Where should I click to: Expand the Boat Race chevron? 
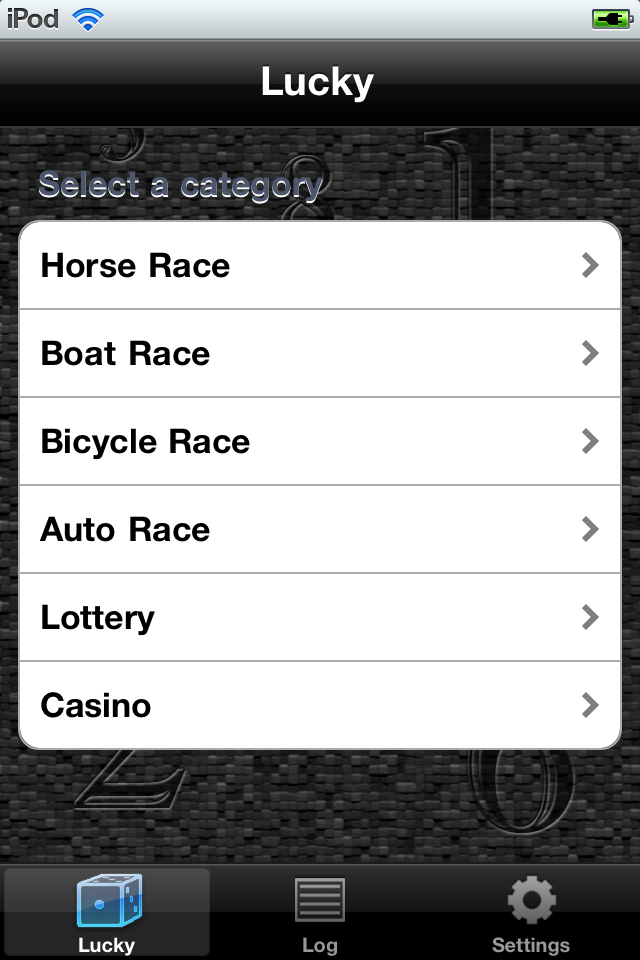point(590,353)
